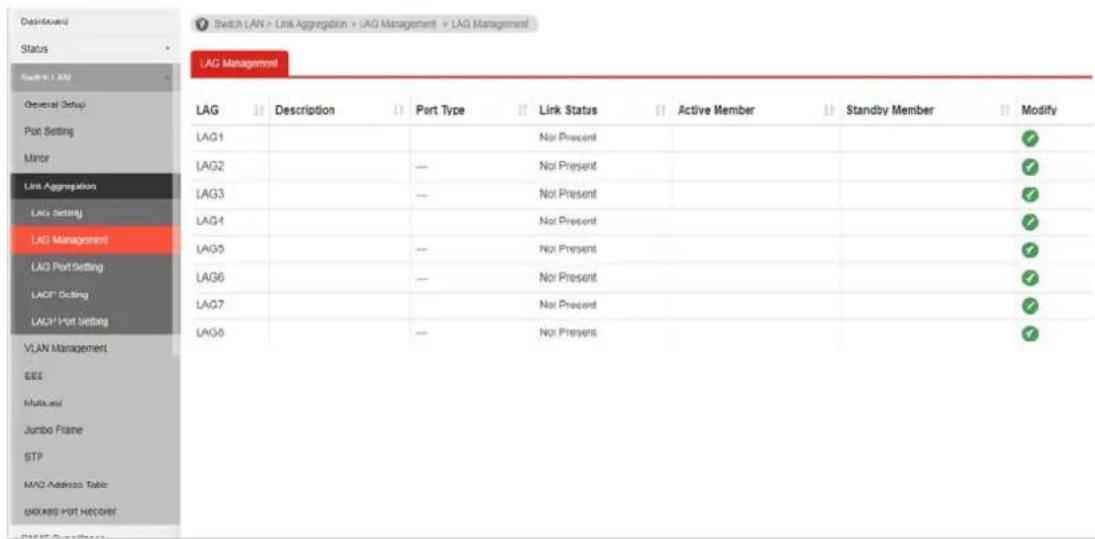Open the Port Setting sidebar item
The image size is (1095, 539).
point(49,131)
